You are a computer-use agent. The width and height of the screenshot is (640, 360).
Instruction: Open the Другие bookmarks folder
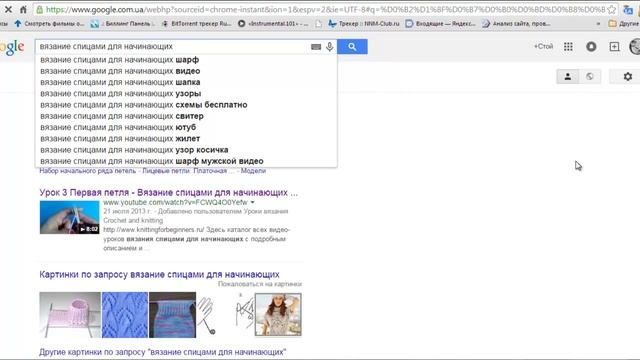(624, 24)
